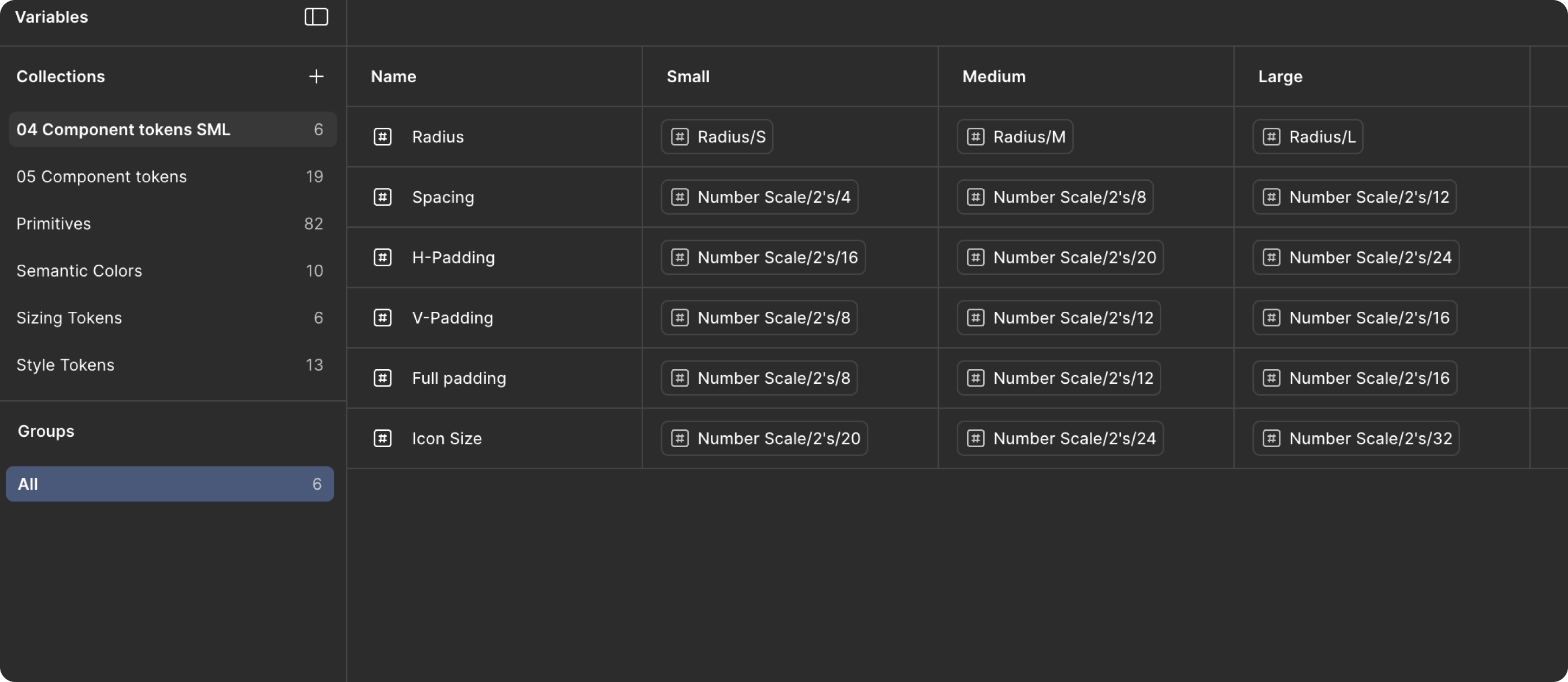Click the number icon beside H-Padding
Viewport: 1568px width, 682px height.
[382, 257]
